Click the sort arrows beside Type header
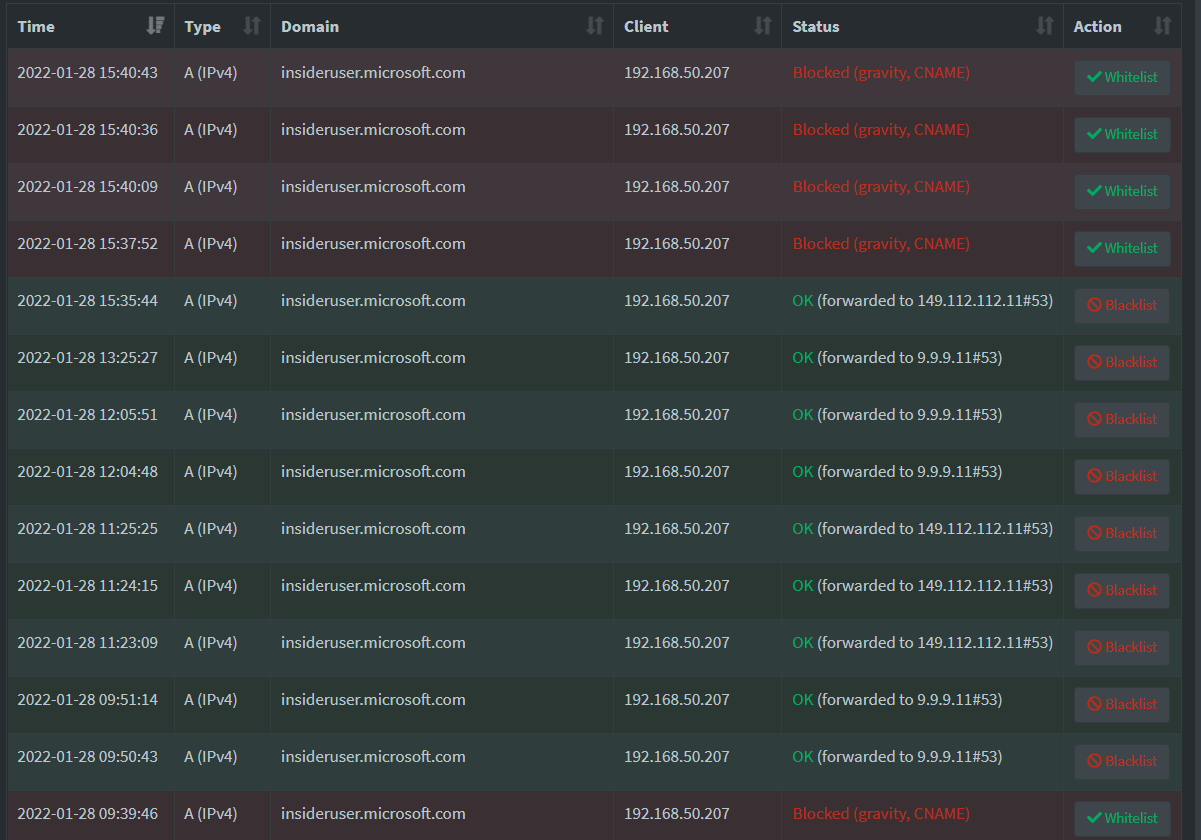This screenshot has height=840, width=1201. point(252,27)
